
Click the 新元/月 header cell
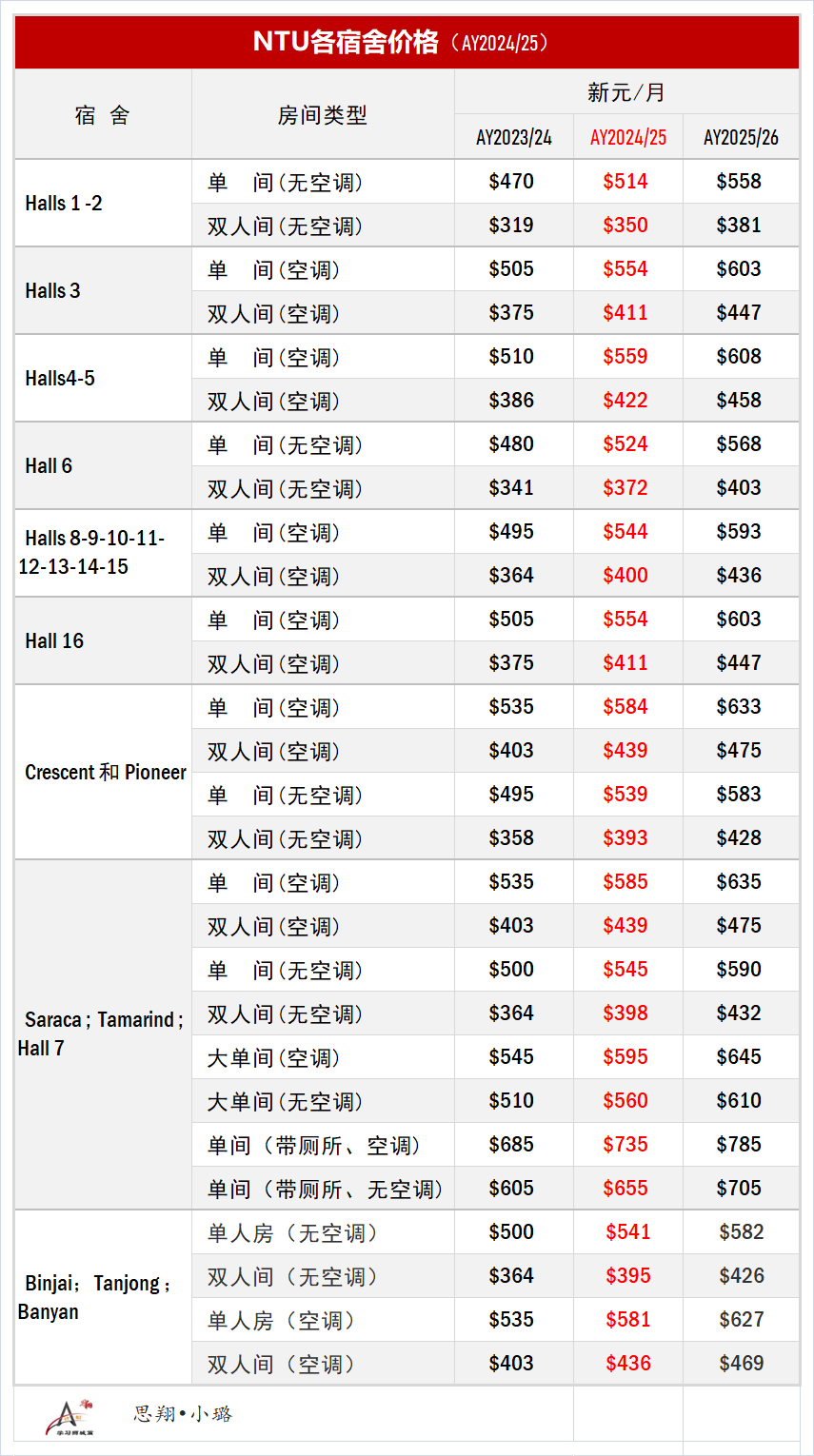pos(626,92)
